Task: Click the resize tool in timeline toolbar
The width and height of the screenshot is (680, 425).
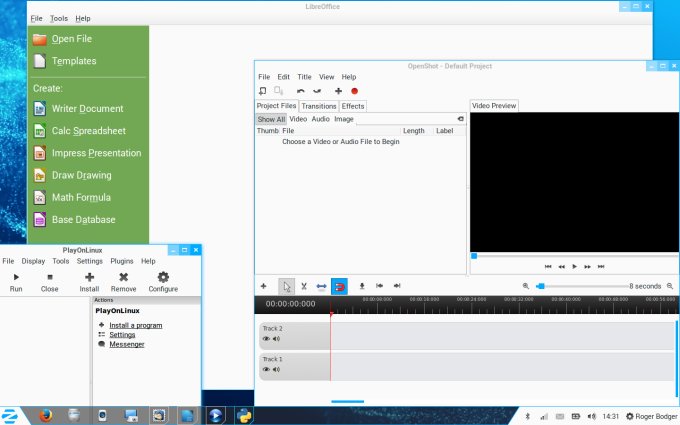Action: tap(322, 286)
